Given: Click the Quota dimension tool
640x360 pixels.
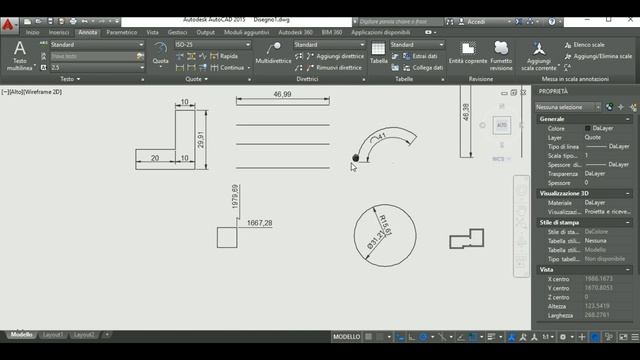Looking at the screenshot, I should [x=160, y=53].
